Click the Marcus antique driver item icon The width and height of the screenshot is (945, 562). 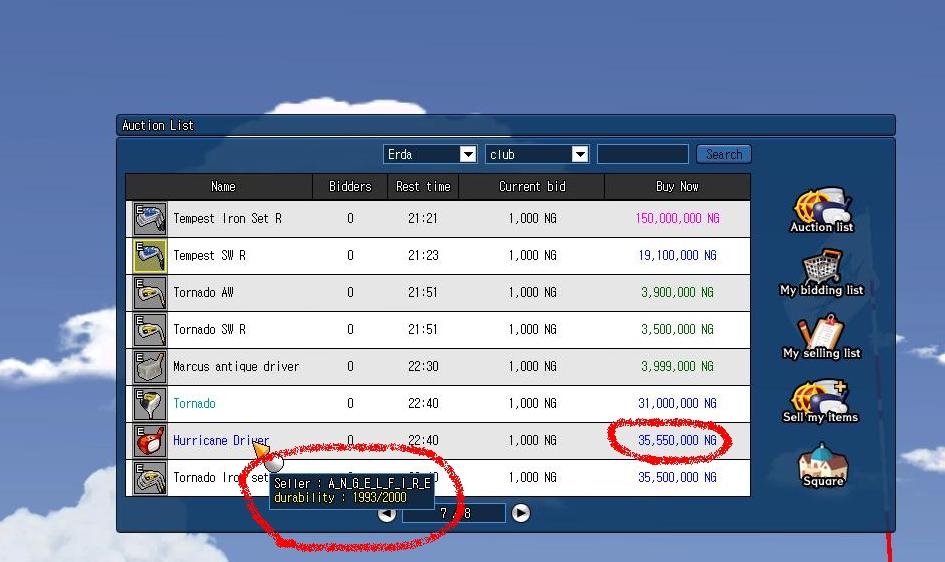150,367
